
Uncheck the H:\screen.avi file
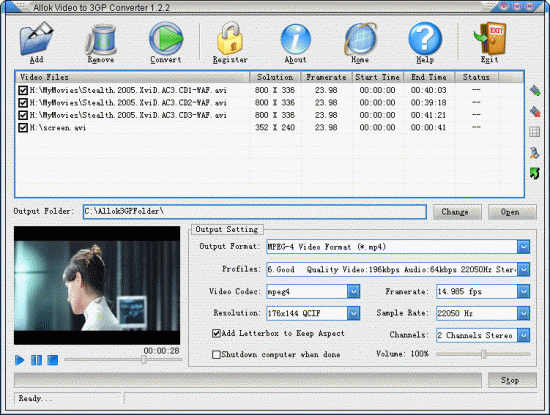[x=23, y=128]
